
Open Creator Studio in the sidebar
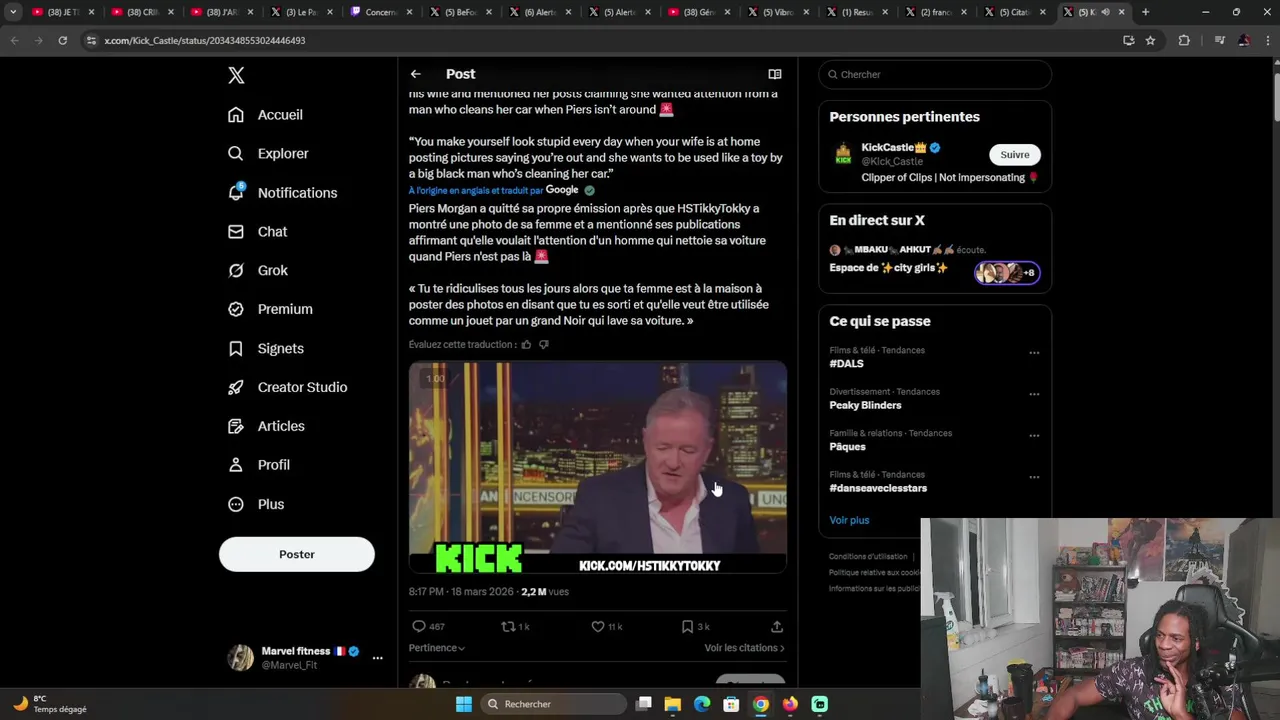[287, 388]
